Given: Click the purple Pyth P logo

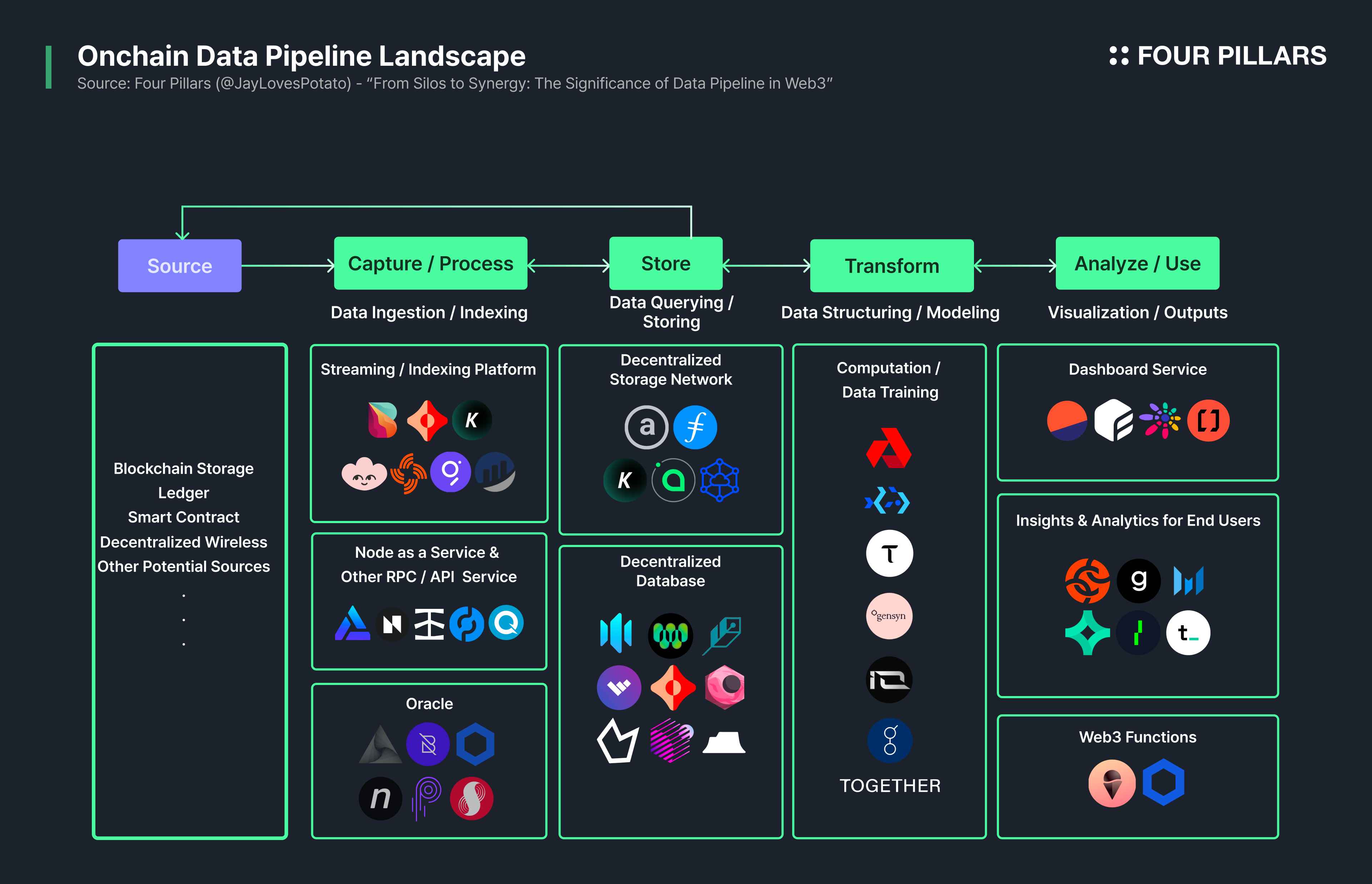Looking at the screenshot, I should (x=427, y=799).
